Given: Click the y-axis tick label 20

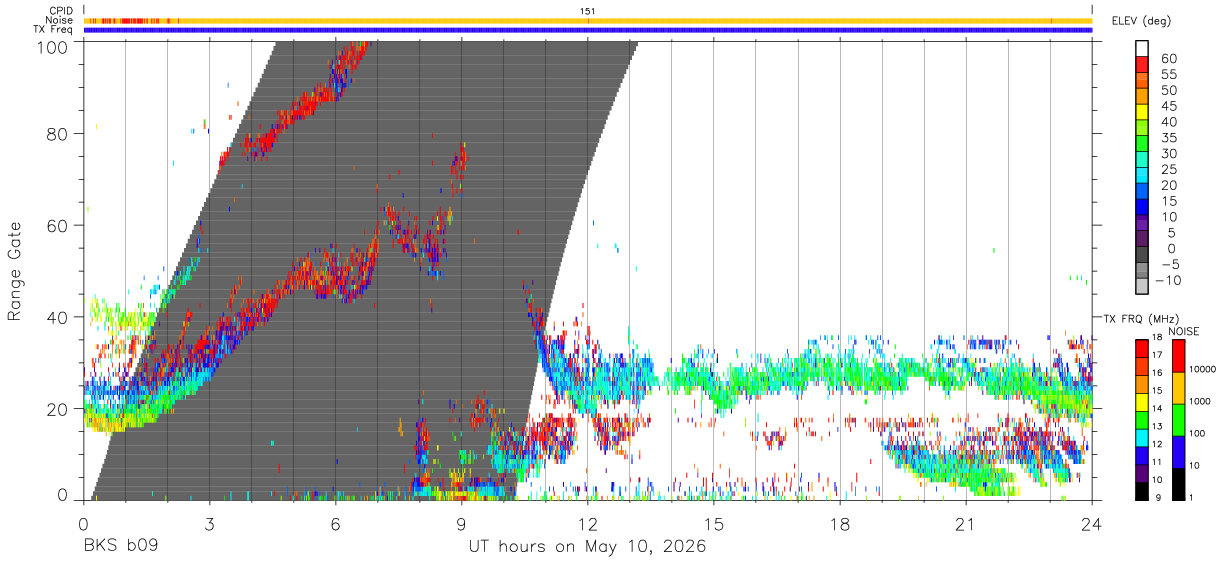Looking at the screenshot, I should pyautogui.click(x=59, y=409).
